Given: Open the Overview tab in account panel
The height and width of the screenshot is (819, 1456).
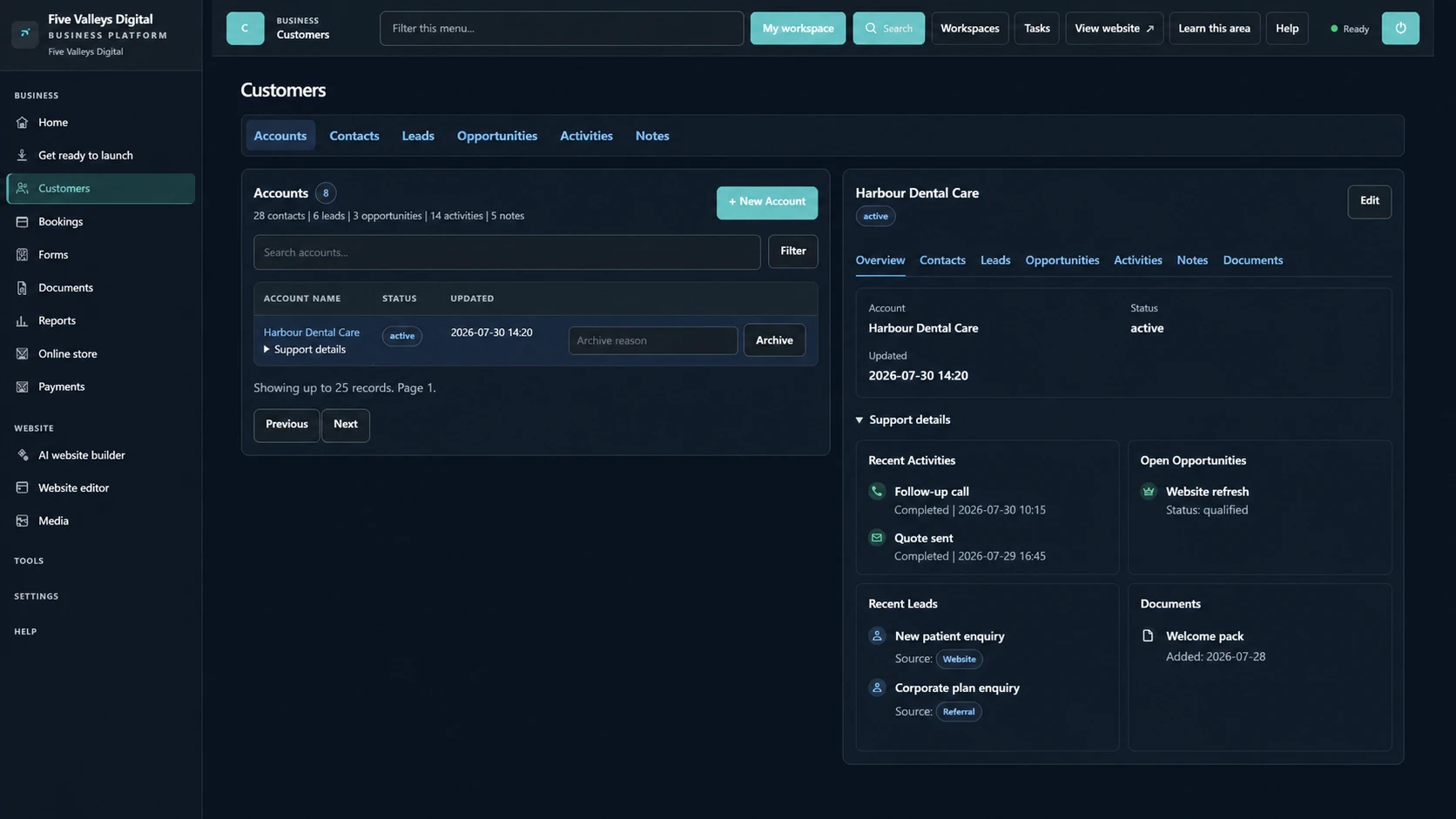Looking at the screenshot, I should (880, 260).
